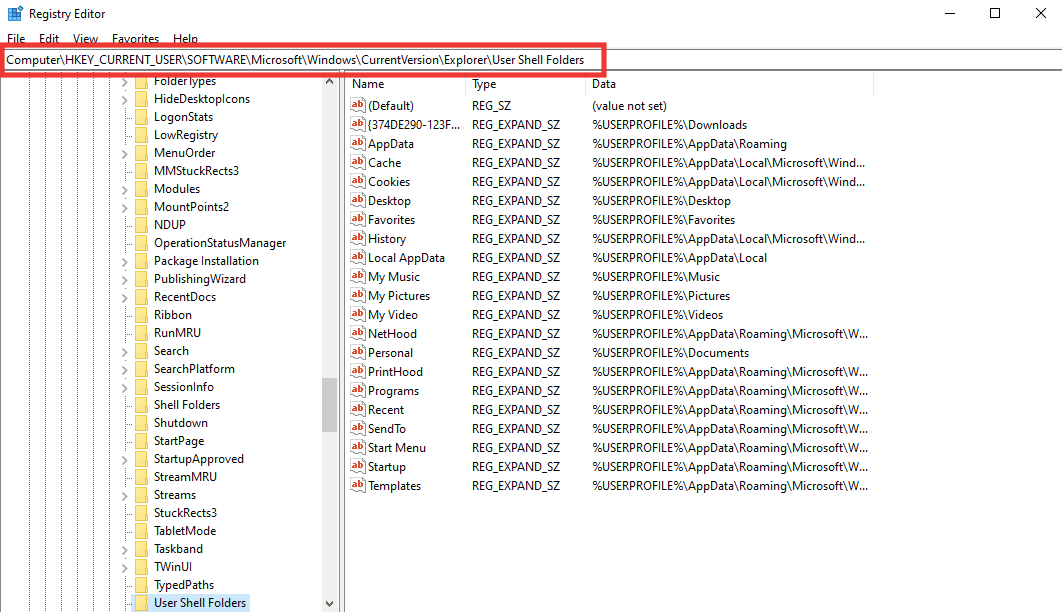Screen dimensions: 1062x612
Task: Expand the StartupApproved key
Action: [x=125, y=460]
